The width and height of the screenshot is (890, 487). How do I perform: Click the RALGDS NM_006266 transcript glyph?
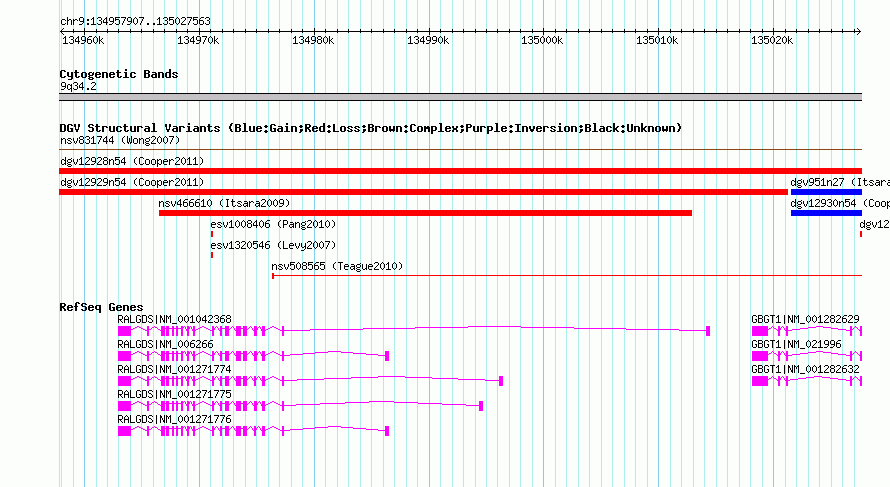254,356
